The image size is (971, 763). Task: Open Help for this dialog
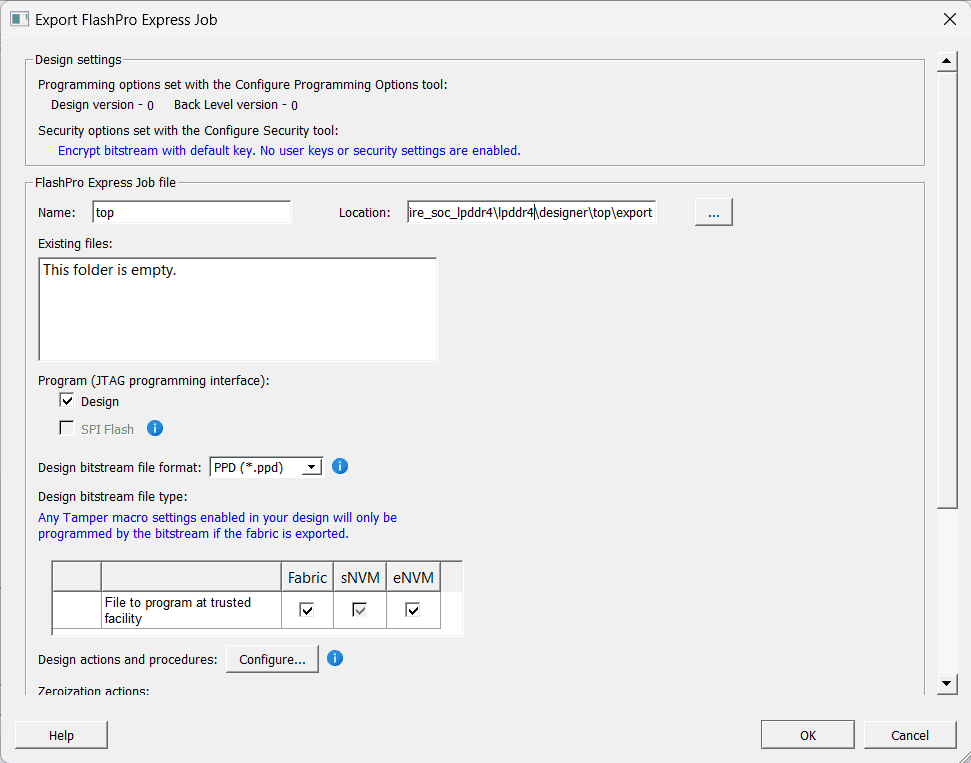pos(61,735)
